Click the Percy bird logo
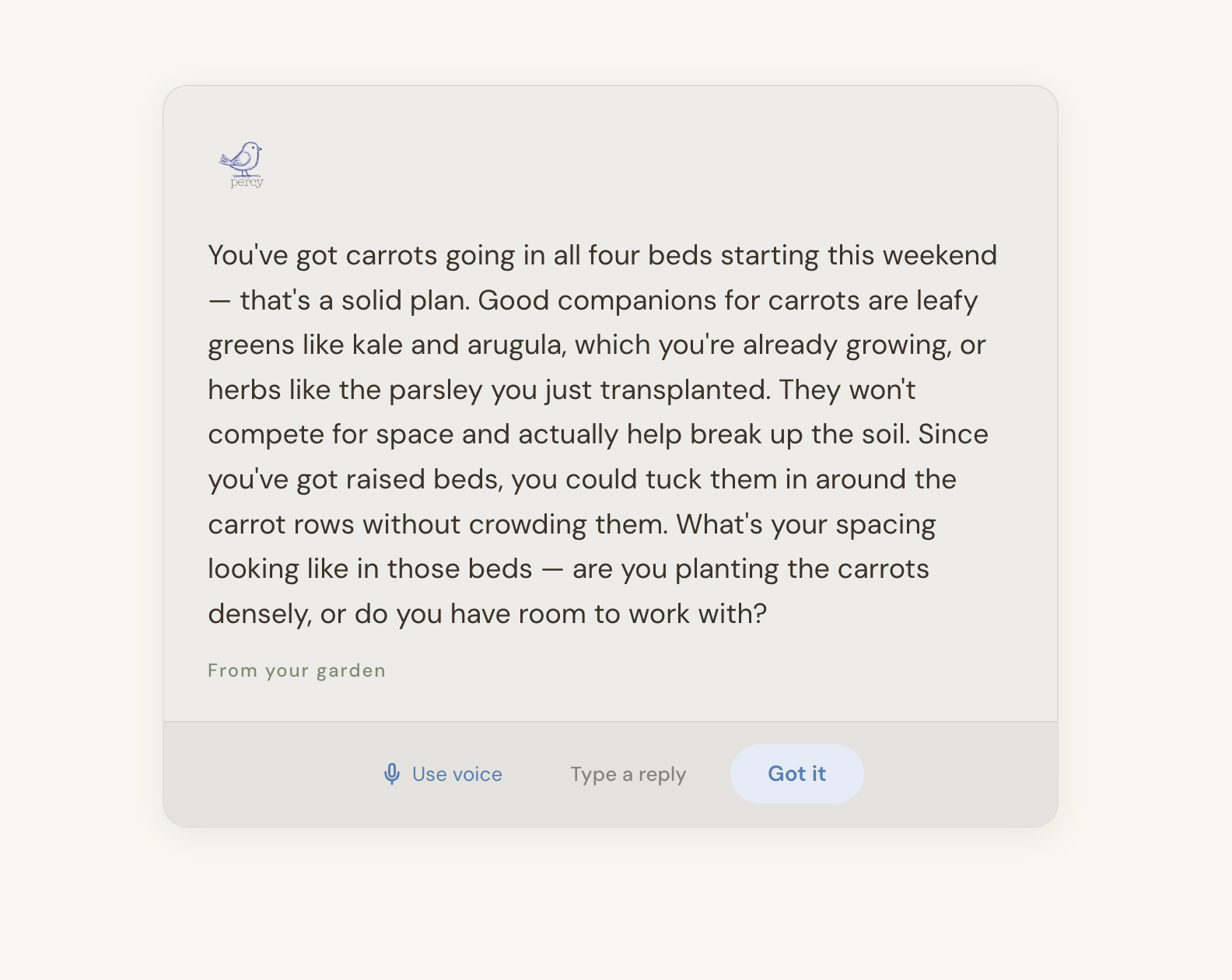1232x980 pixels. coord(242,159)
